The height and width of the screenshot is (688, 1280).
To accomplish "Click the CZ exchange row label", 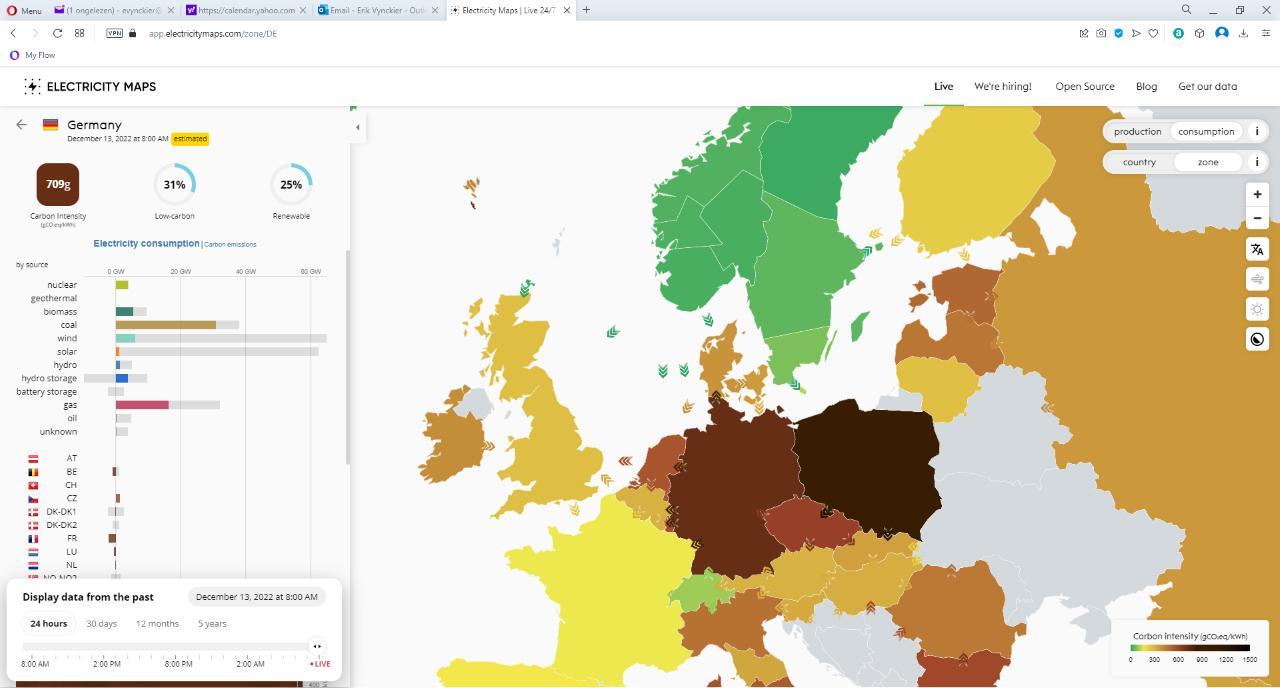I will pos(72,498).
